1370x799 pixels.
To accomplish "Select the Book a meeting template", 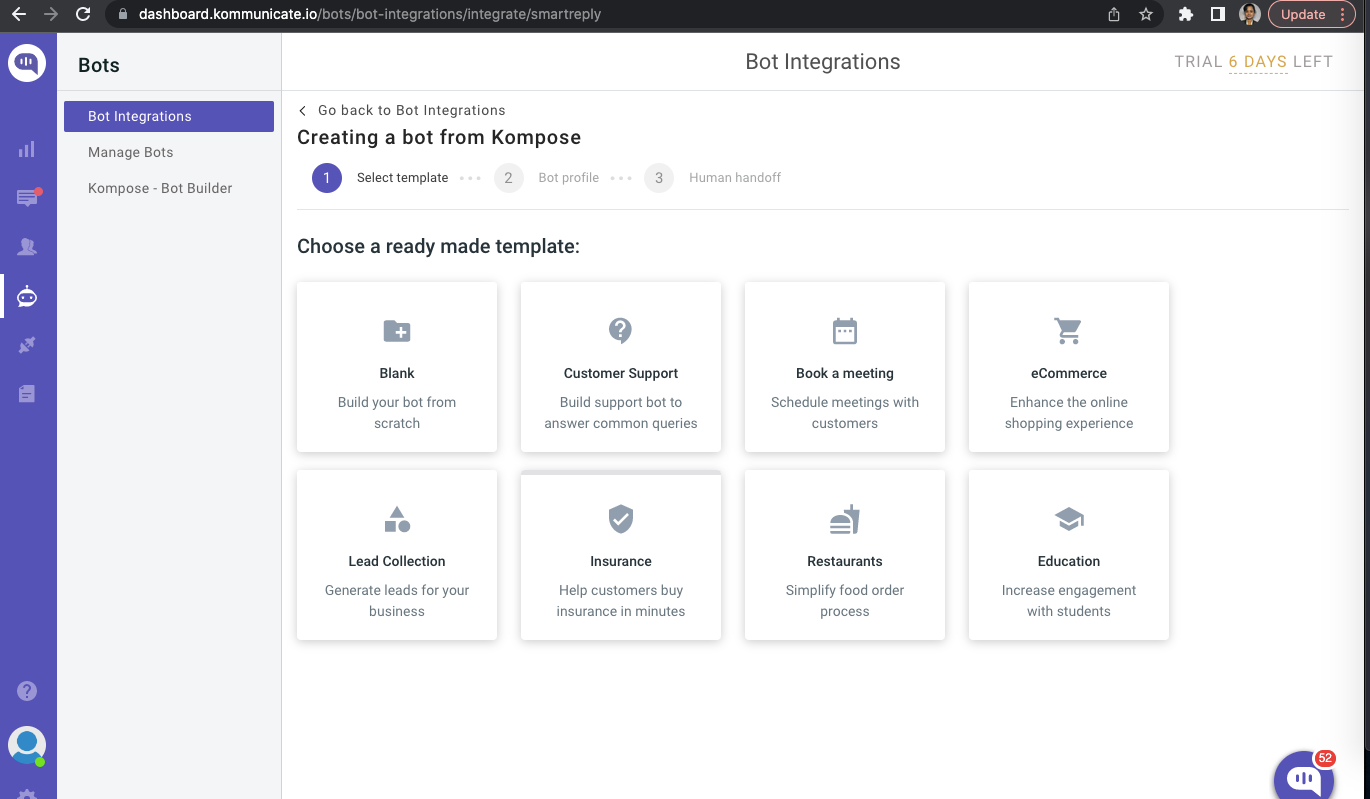I will pos(845,367).
